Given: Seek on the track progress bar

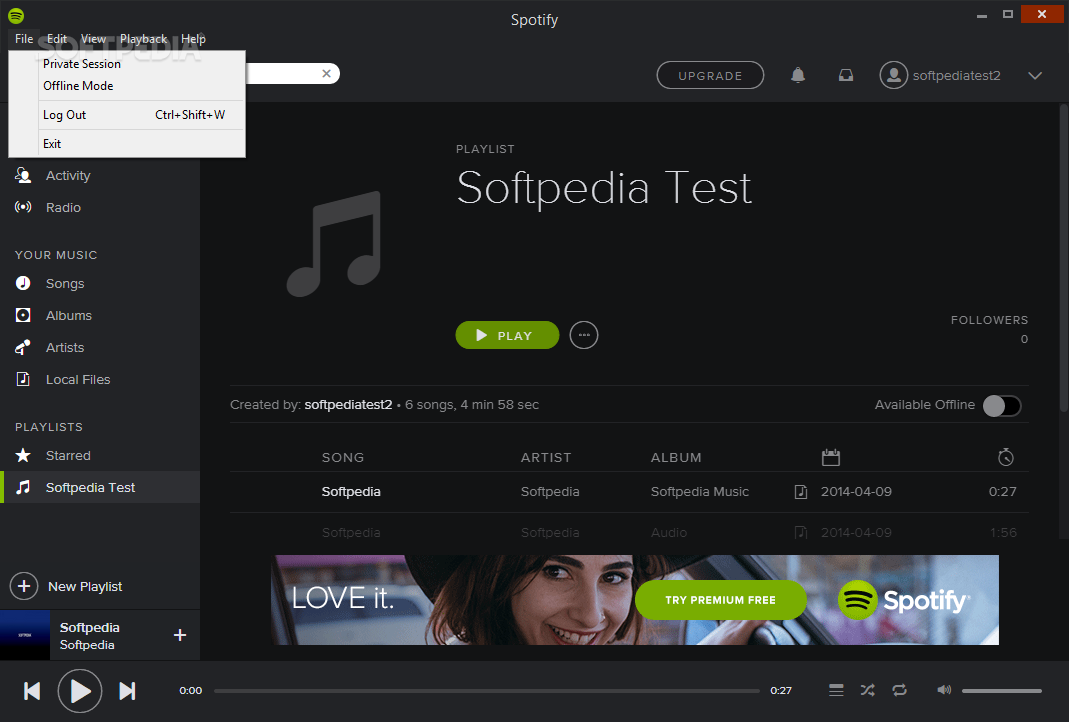Looking at the screenshot, I should [487, 691].
